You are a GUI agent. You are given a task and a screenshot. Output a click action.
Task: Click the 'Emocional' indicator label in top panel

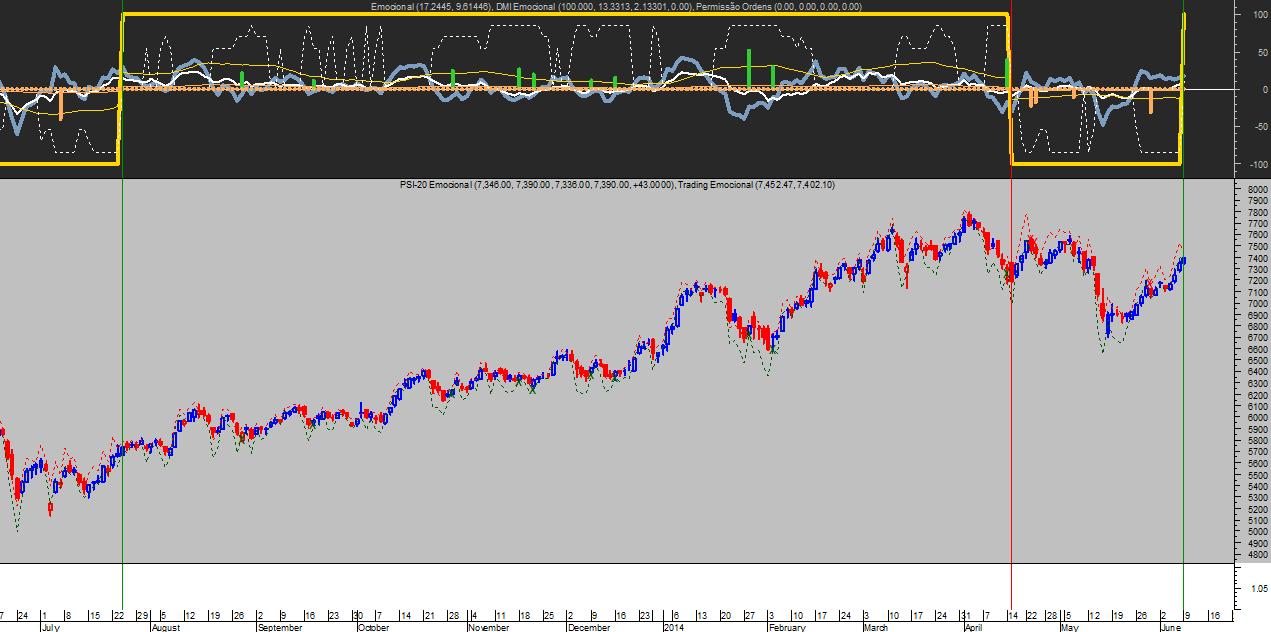[x=393, y=7]
